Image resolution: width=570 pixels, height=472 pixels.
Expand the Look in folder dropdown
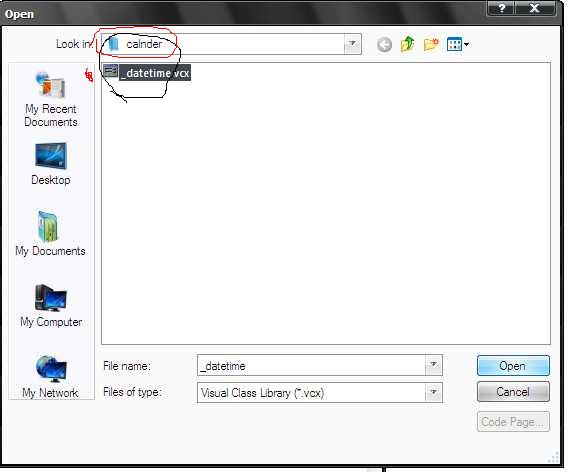pyautogui.click(x=352, y=44)
